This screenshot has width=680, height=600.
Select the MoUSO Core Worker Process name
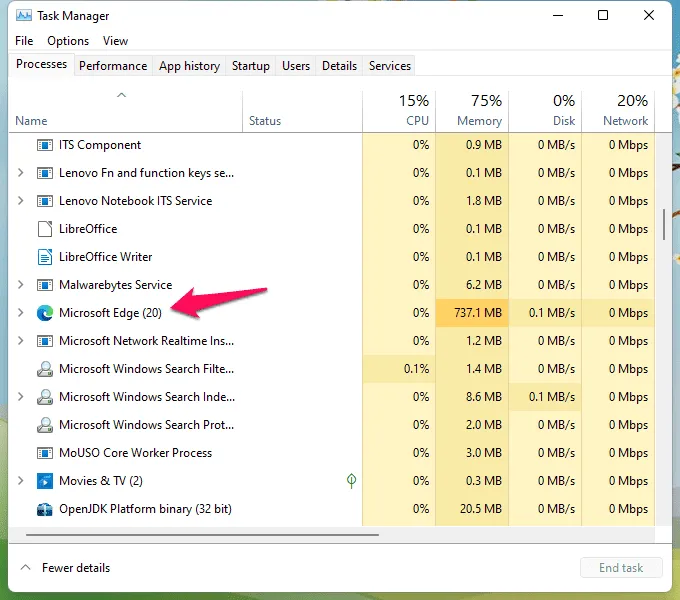click(135, 453)
